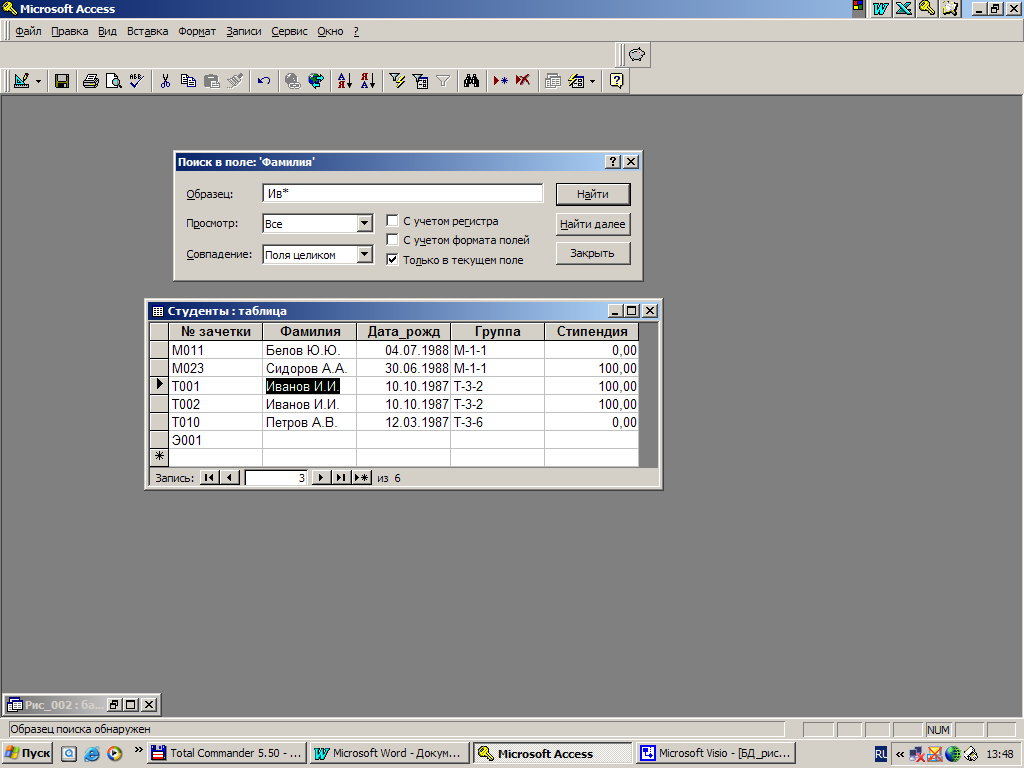Select the Стипендия column header

click(592, 331)
